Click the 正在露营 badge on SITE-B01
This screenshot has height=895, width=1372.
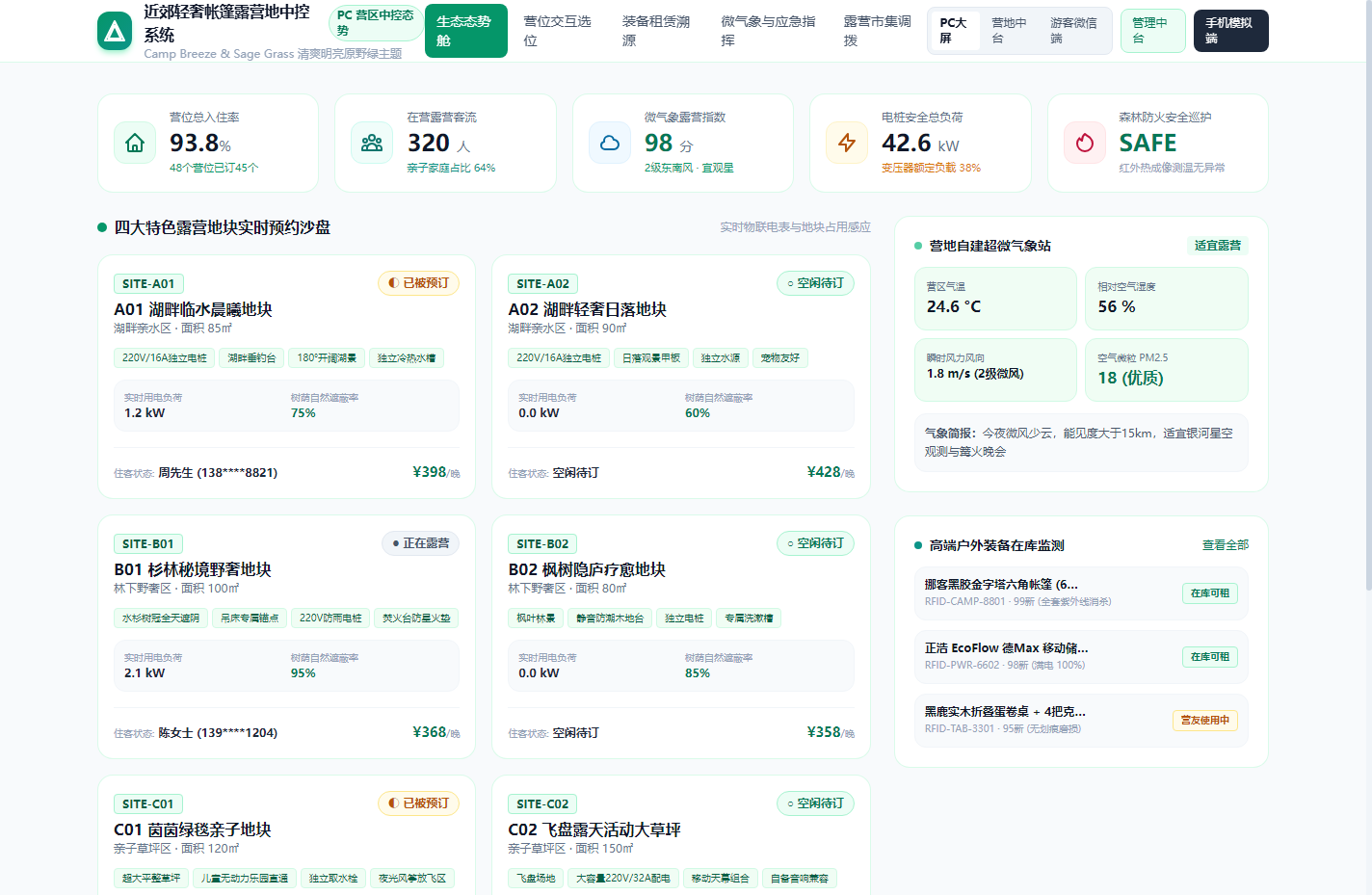tap(421, 543)
